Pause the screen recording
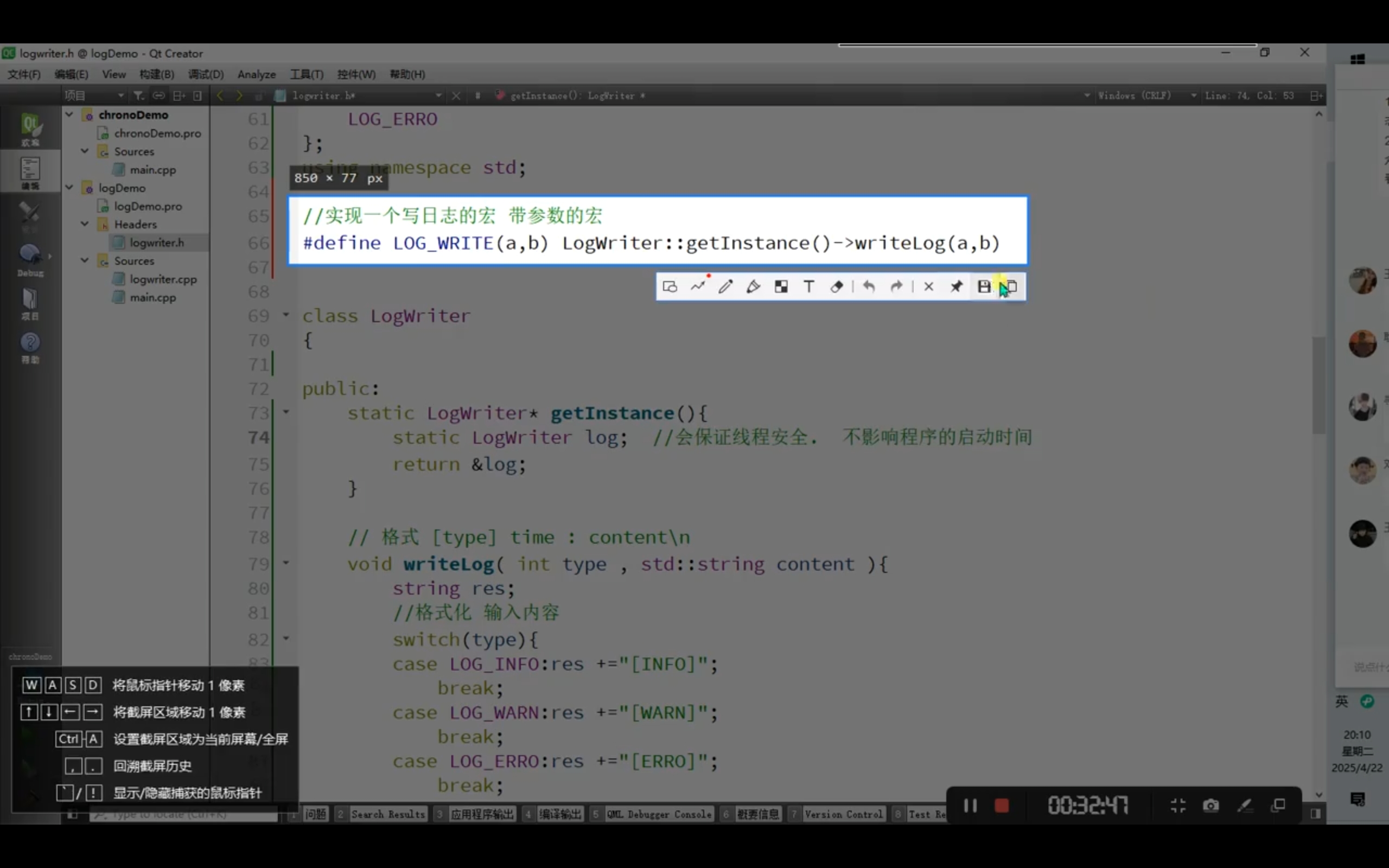This screenshot has width=1389, height=868. [x=970, y=806]
